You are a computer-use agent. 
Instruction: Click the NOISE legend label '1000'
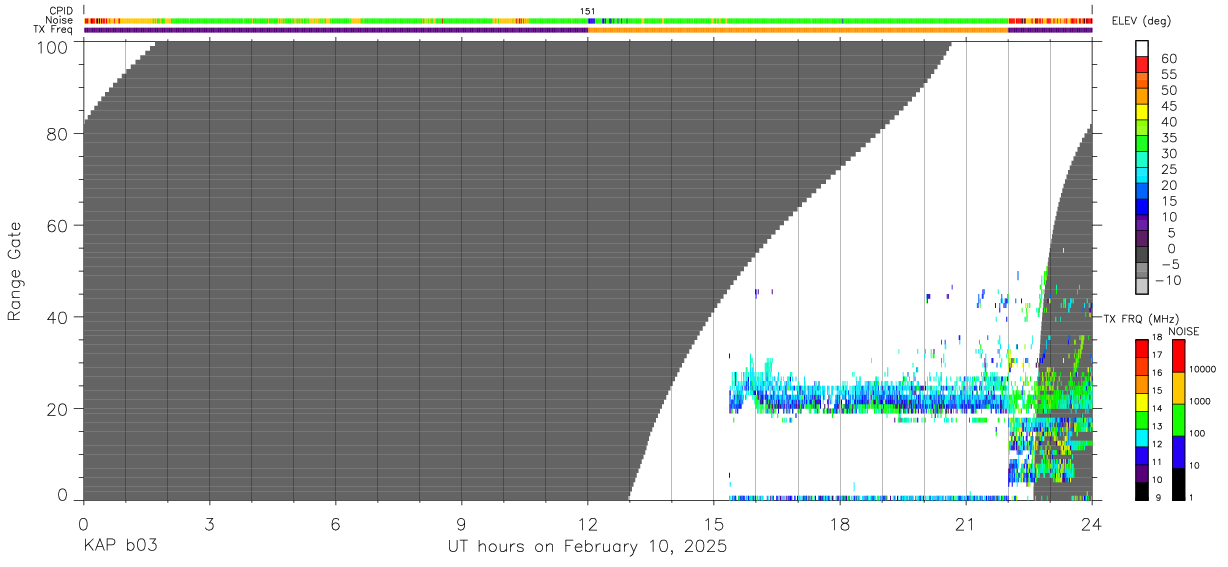[1201, 402]
